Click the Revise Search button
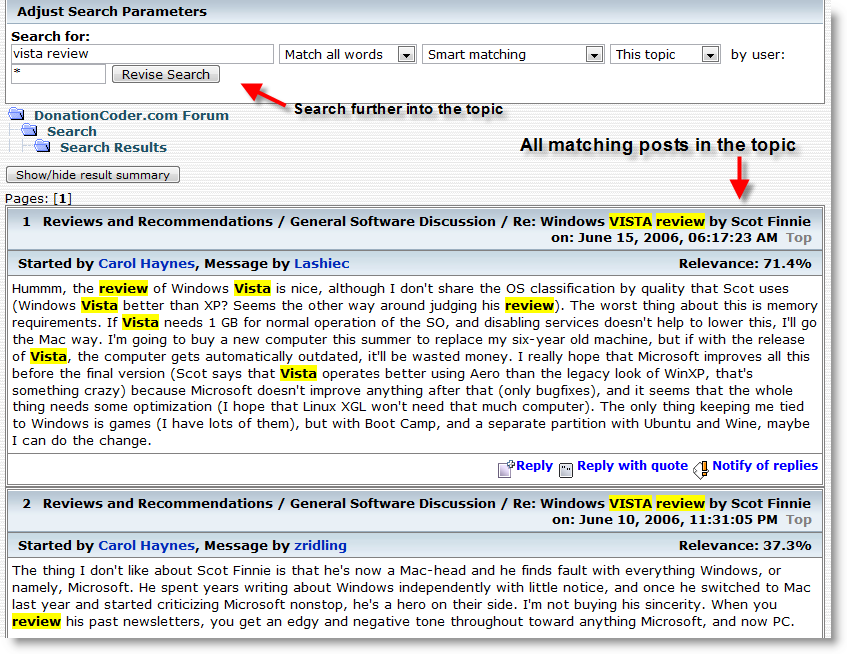Image resolution: width=847 pixels, height=654 pixels. click(166, 74)
